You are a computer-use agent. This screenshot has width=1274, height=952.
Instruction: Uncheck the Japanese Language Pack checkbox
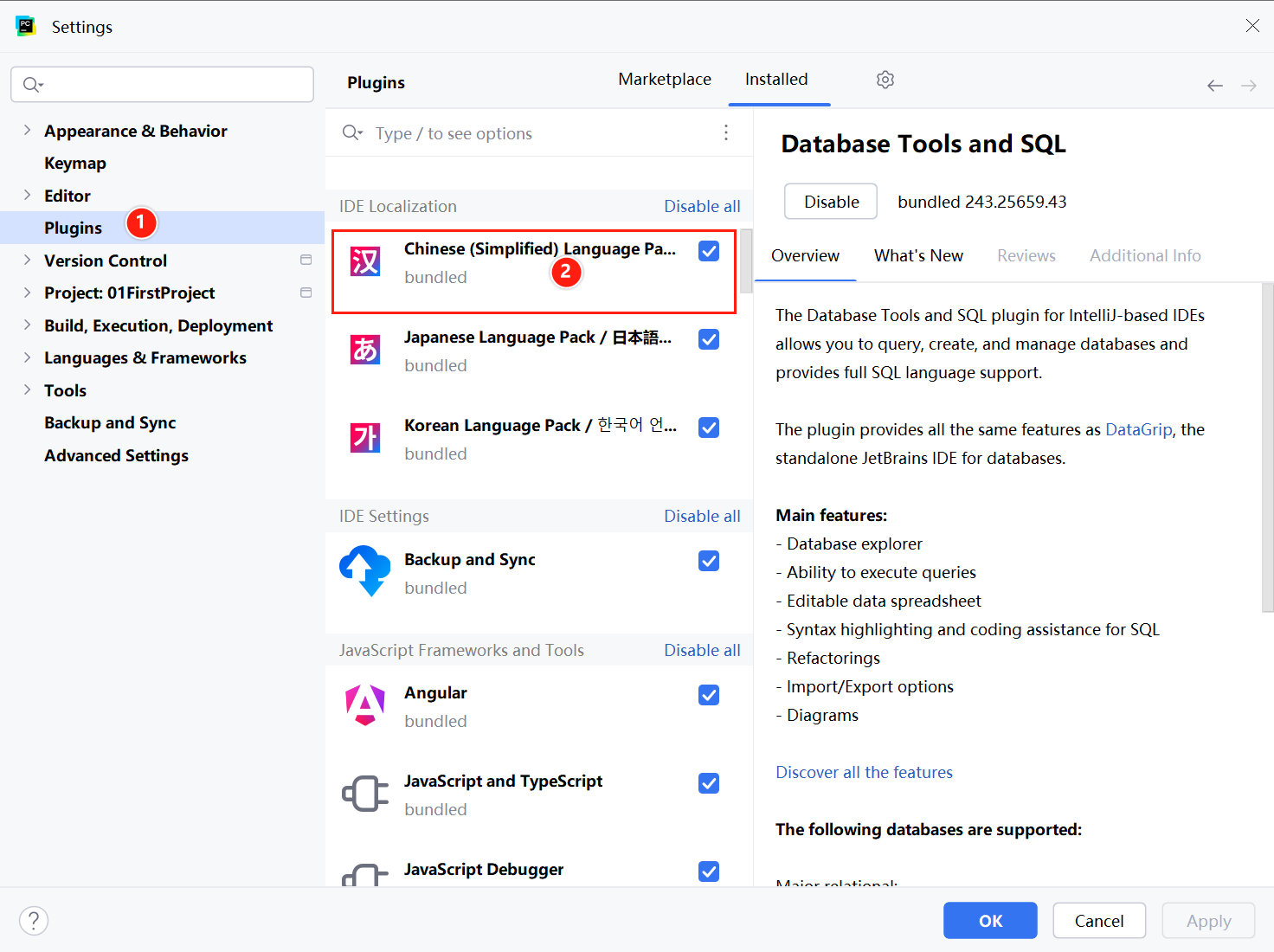click(x=709, y=339)
